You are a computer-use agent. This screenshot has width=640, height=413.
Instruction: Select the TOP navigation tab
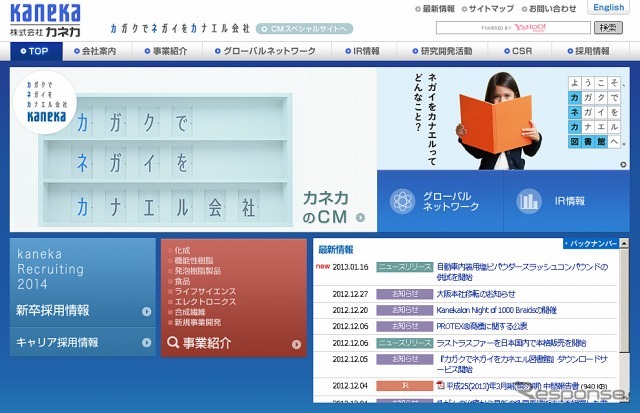coord(36,51)
